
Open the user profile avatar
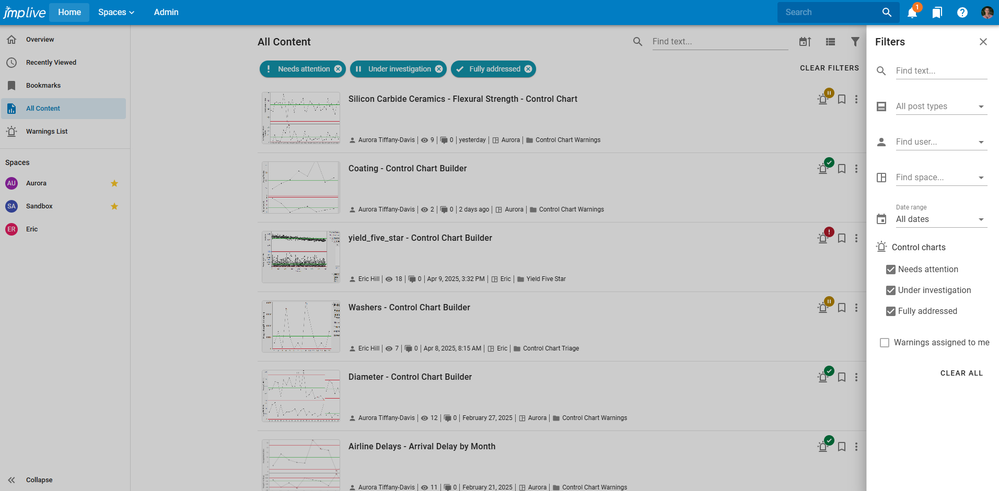987,12
